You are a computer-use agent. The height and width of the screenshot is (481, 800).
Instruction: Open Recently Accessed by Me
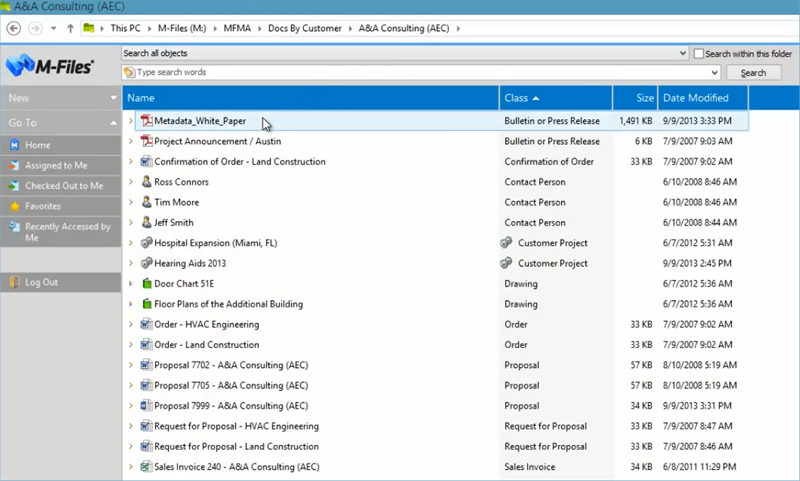61,232
